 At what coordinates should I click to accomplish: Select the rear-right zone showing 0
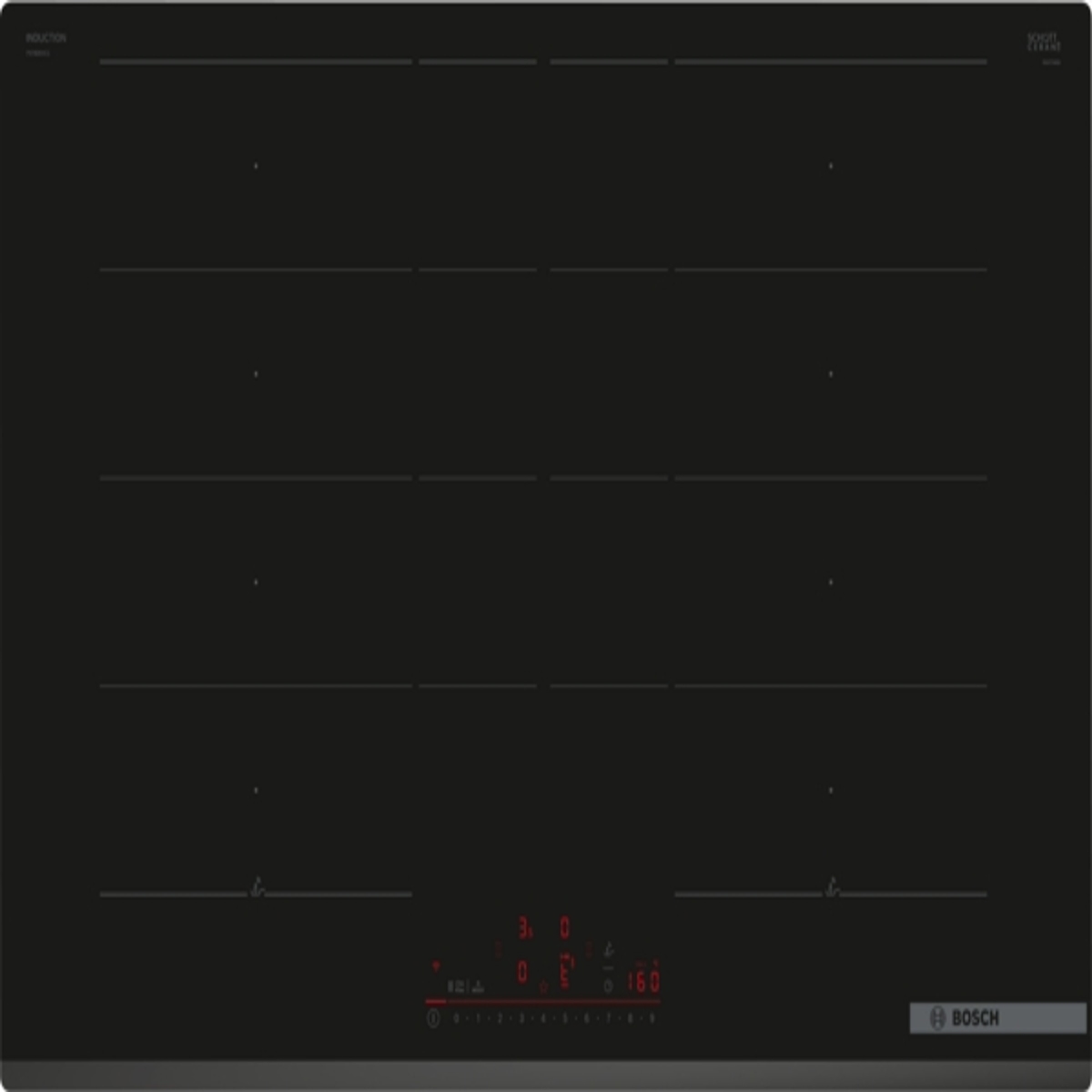564,928
